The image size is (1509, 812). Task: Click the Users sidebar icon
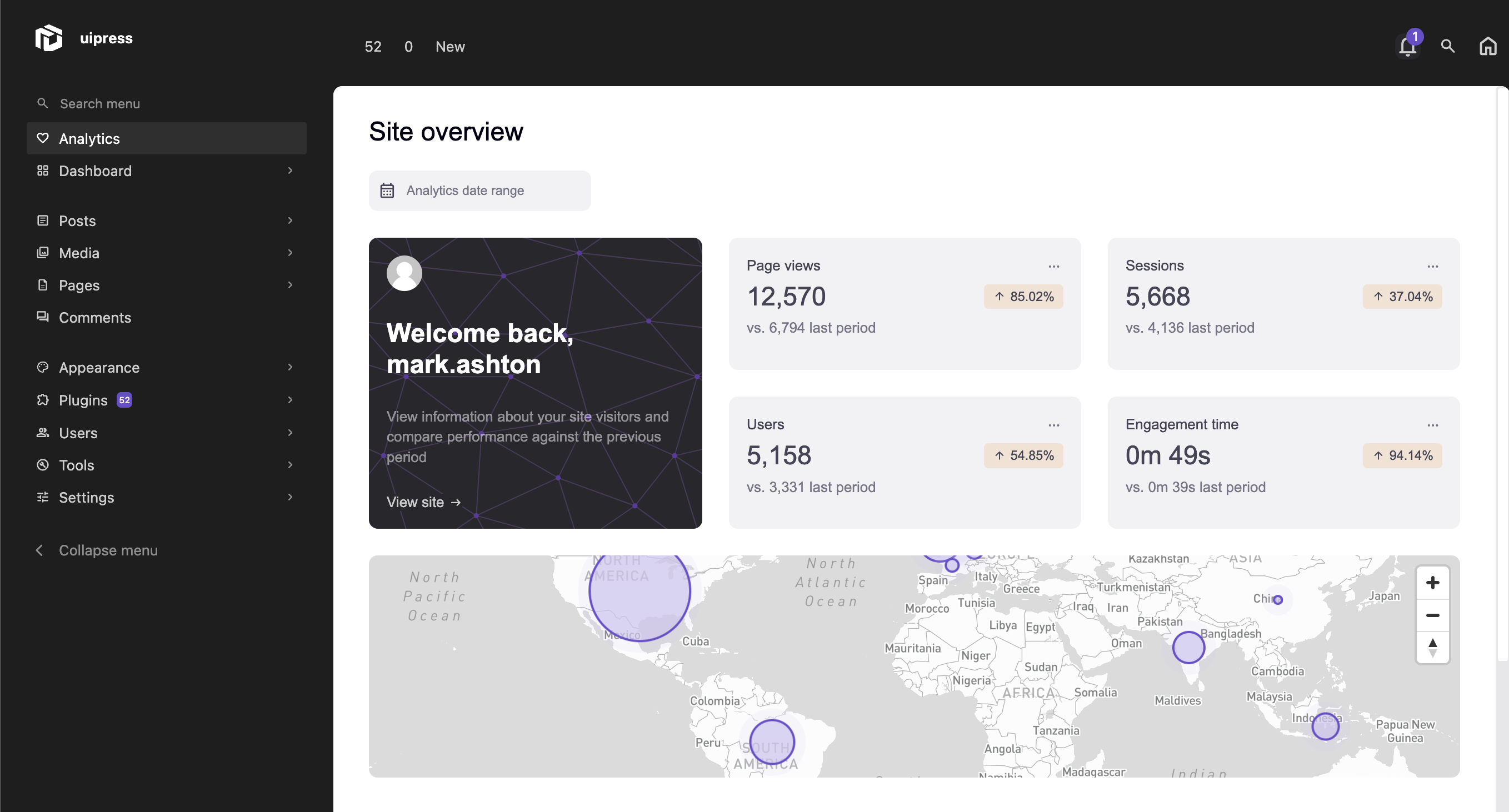(x=43, y=432)
